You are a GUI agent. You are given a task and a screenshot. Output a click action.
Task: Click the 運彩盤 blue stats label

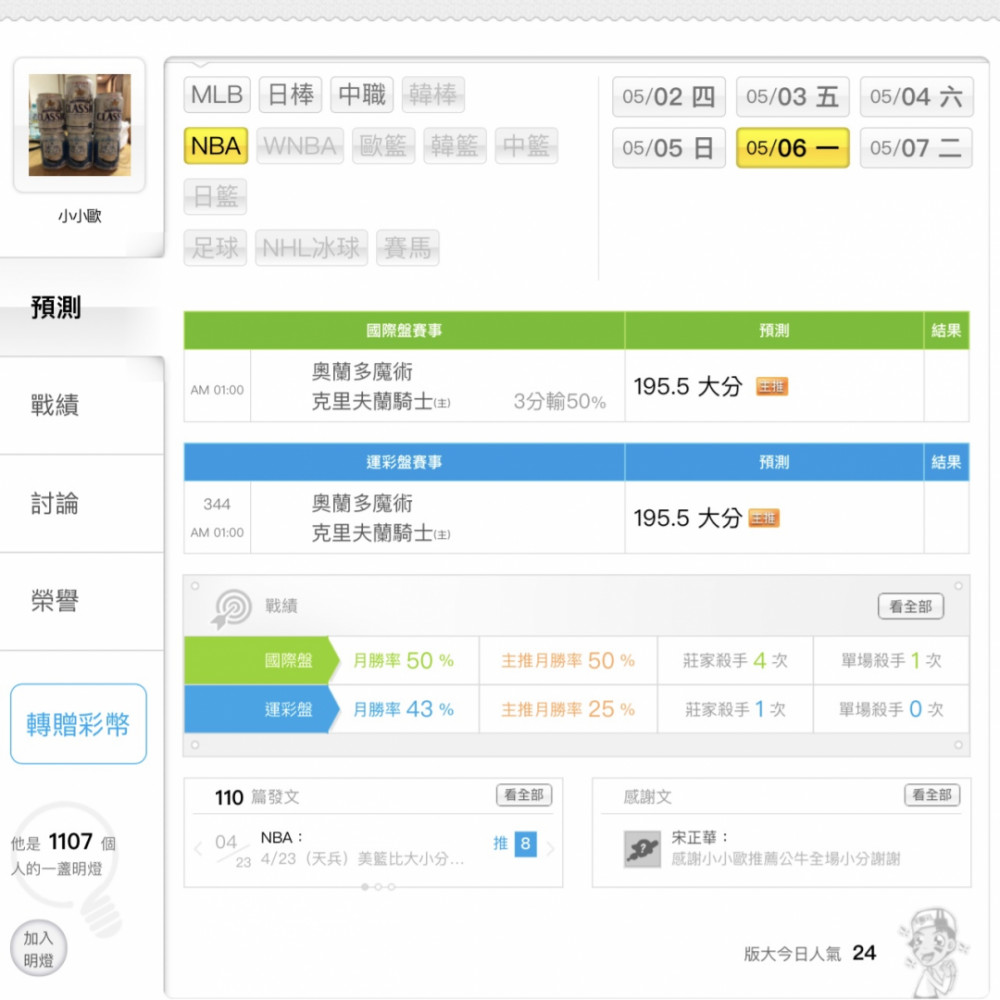pos(261,709)
